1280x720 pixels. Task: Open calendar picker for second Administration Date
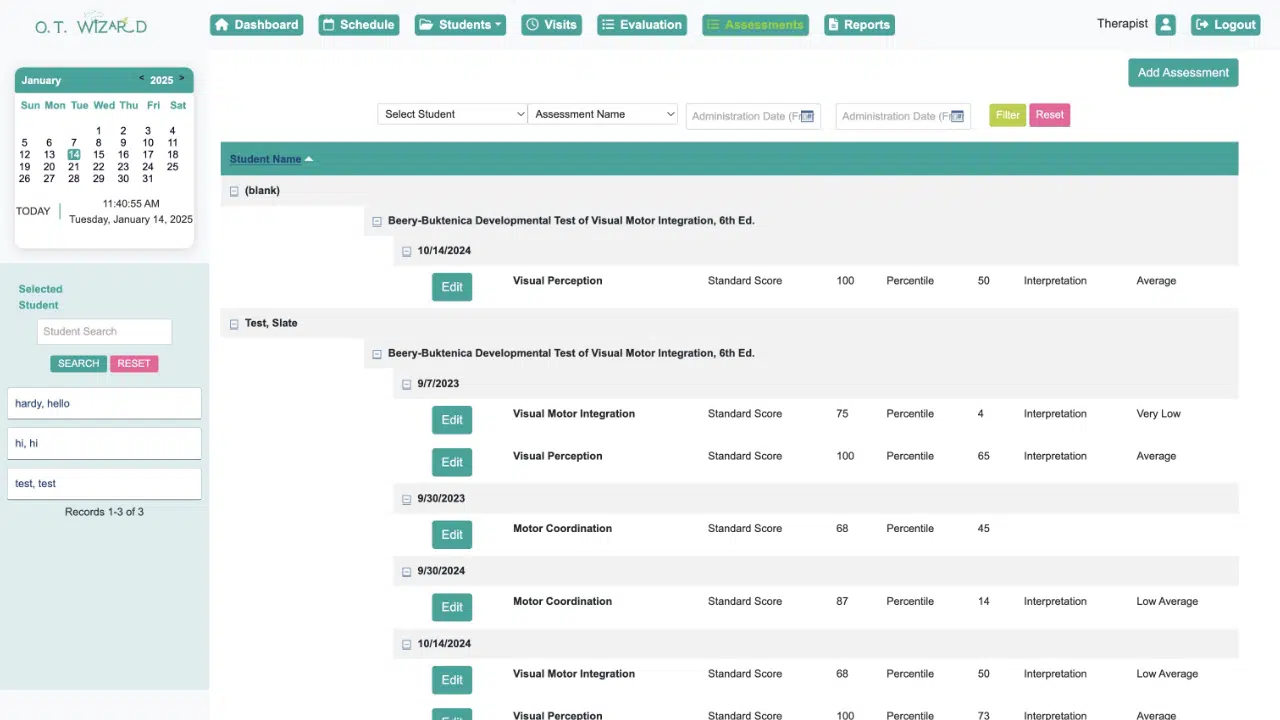click(x=957, y=116)
